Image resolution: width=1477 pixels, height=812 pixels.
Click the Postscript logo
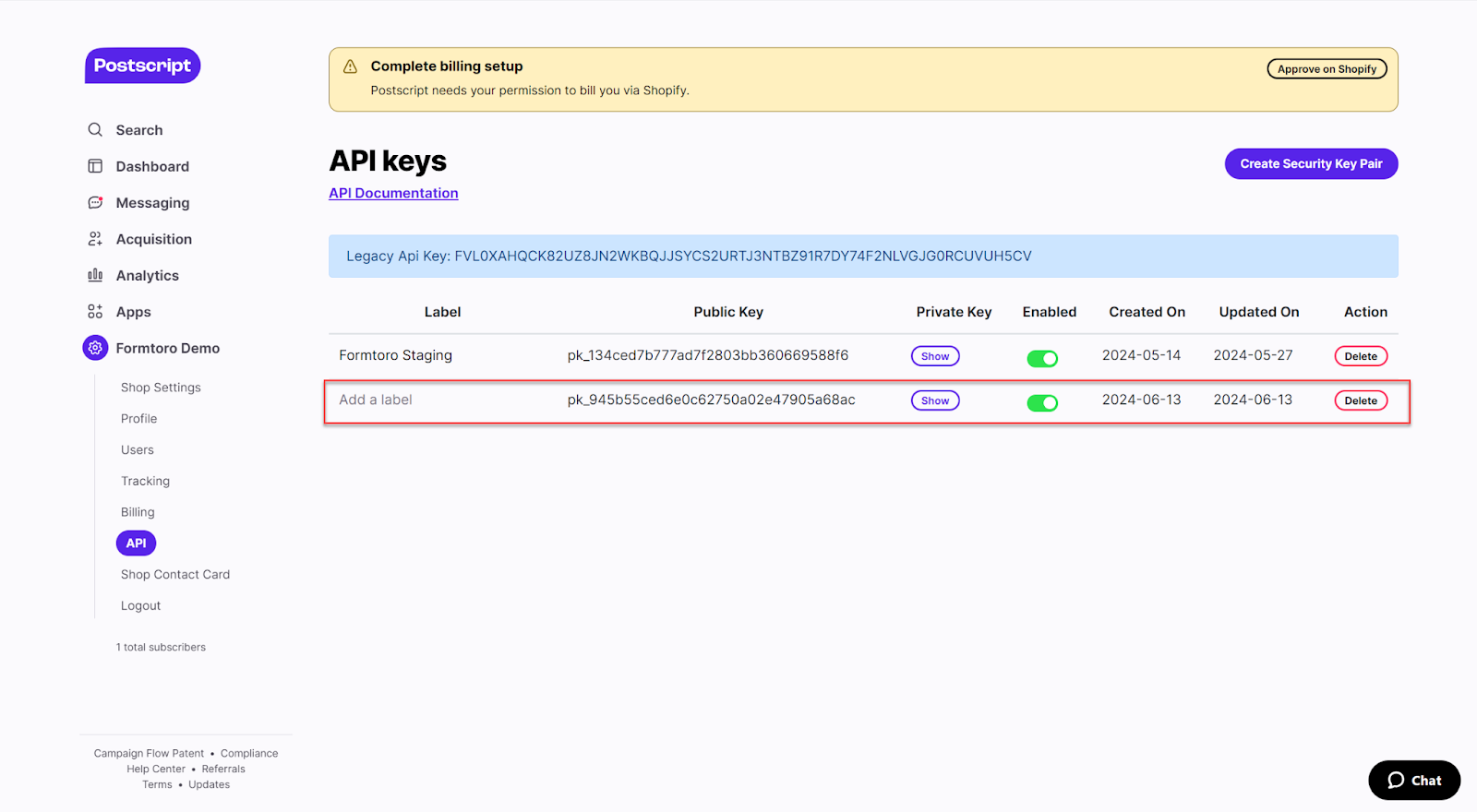click(x=142, y=66)
